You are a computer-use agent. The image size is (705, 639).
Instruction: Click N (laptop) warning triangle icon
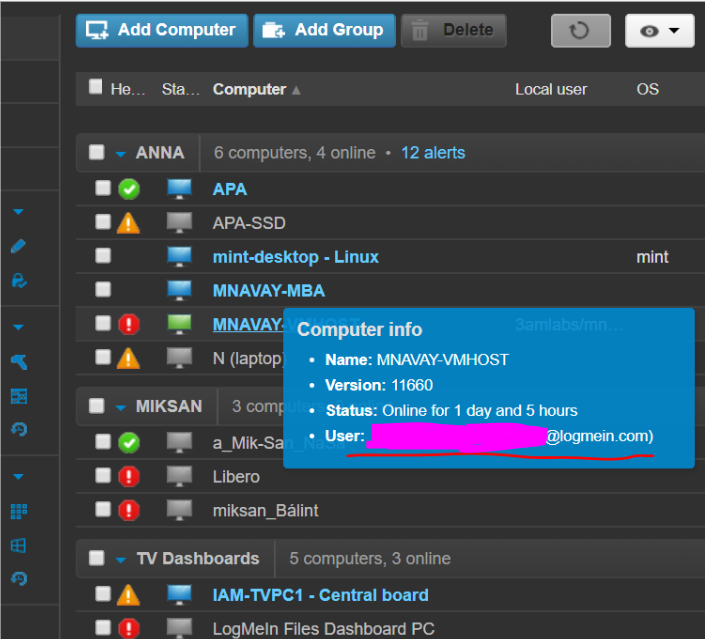pyautogui.click(x=128, y=358)
